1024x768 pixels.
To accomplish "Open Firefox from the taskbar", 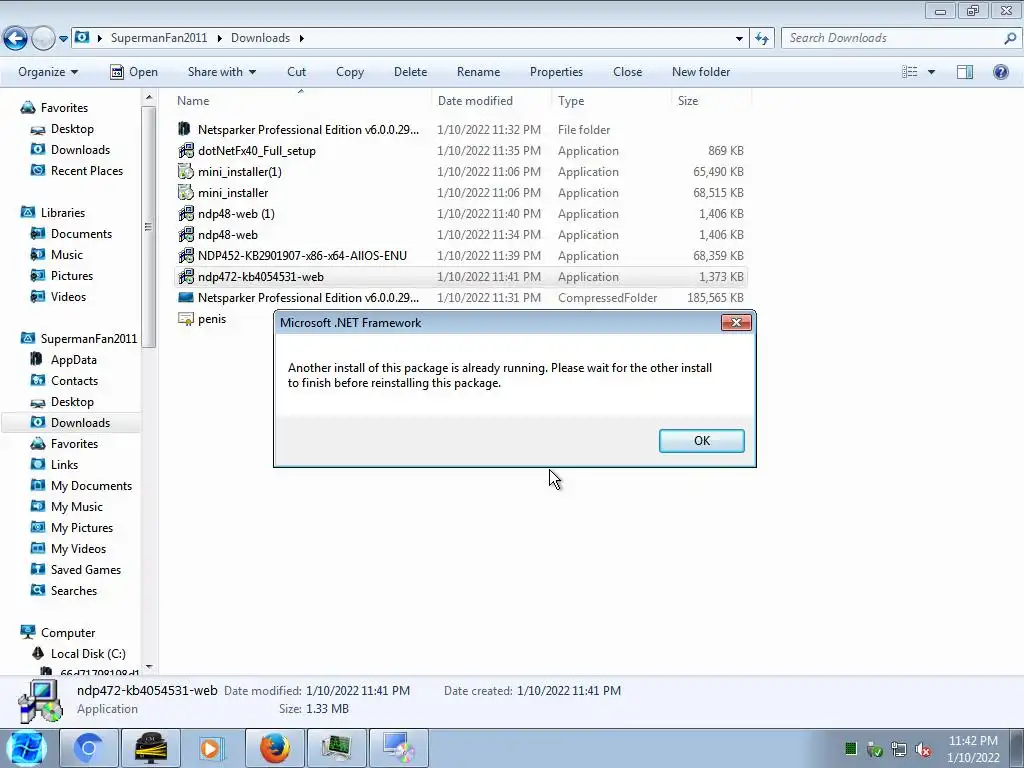I will [275, 748].
